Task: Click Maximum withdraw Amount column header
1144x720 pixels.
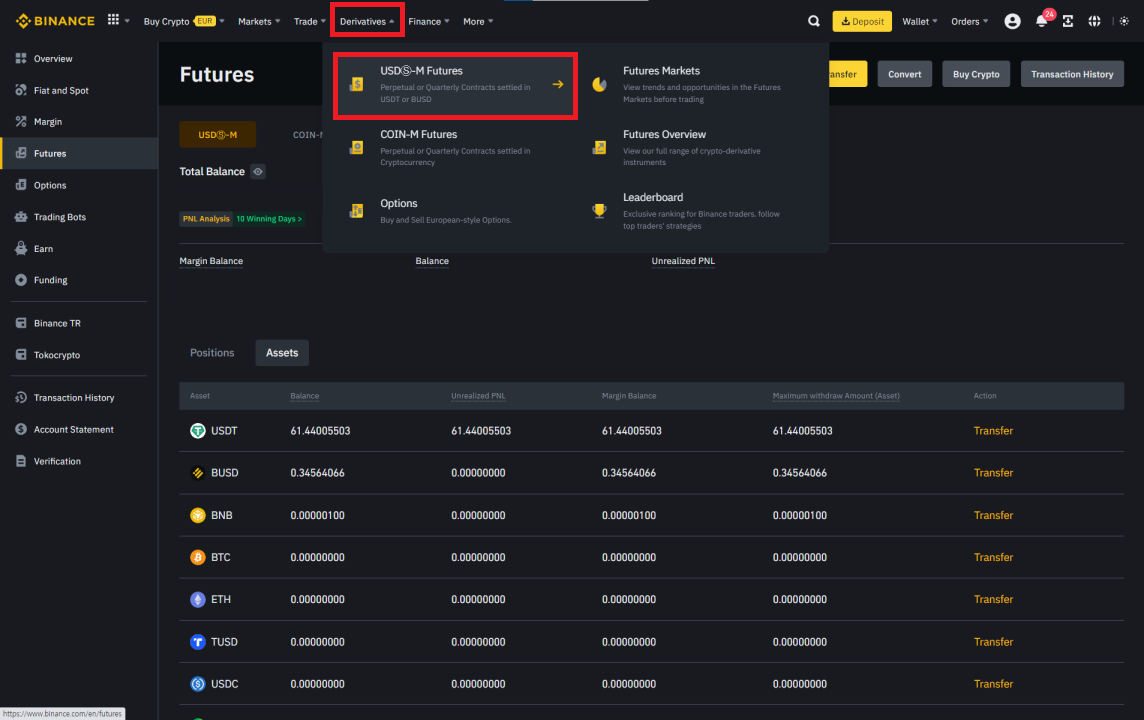Action: pos(836,396)
